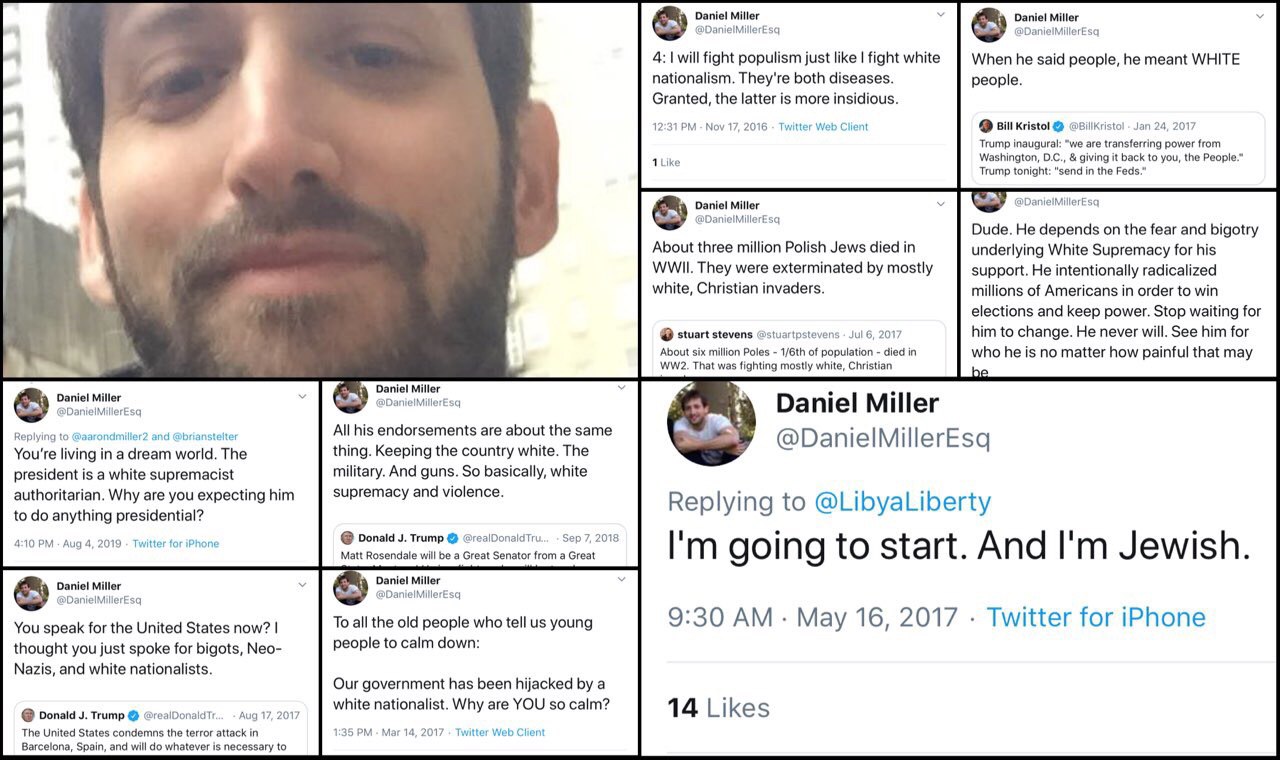The height and width of the screenshot is (760, 1280).
Task: Click Daniel Miller's avatar on the populism tweet
Action: coord(669,23)
